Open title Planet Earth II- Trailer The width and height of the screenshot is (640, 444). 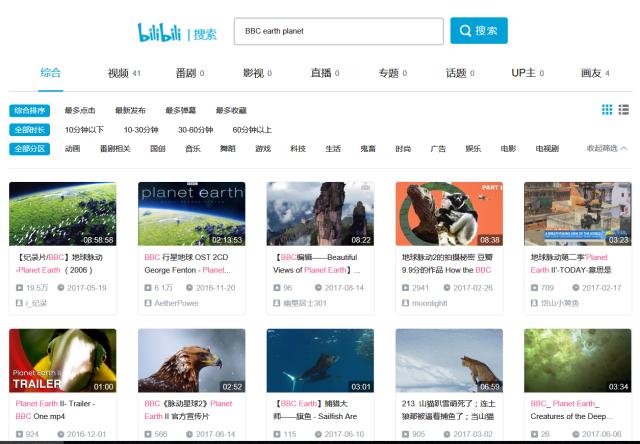click(x=55, y=410)
